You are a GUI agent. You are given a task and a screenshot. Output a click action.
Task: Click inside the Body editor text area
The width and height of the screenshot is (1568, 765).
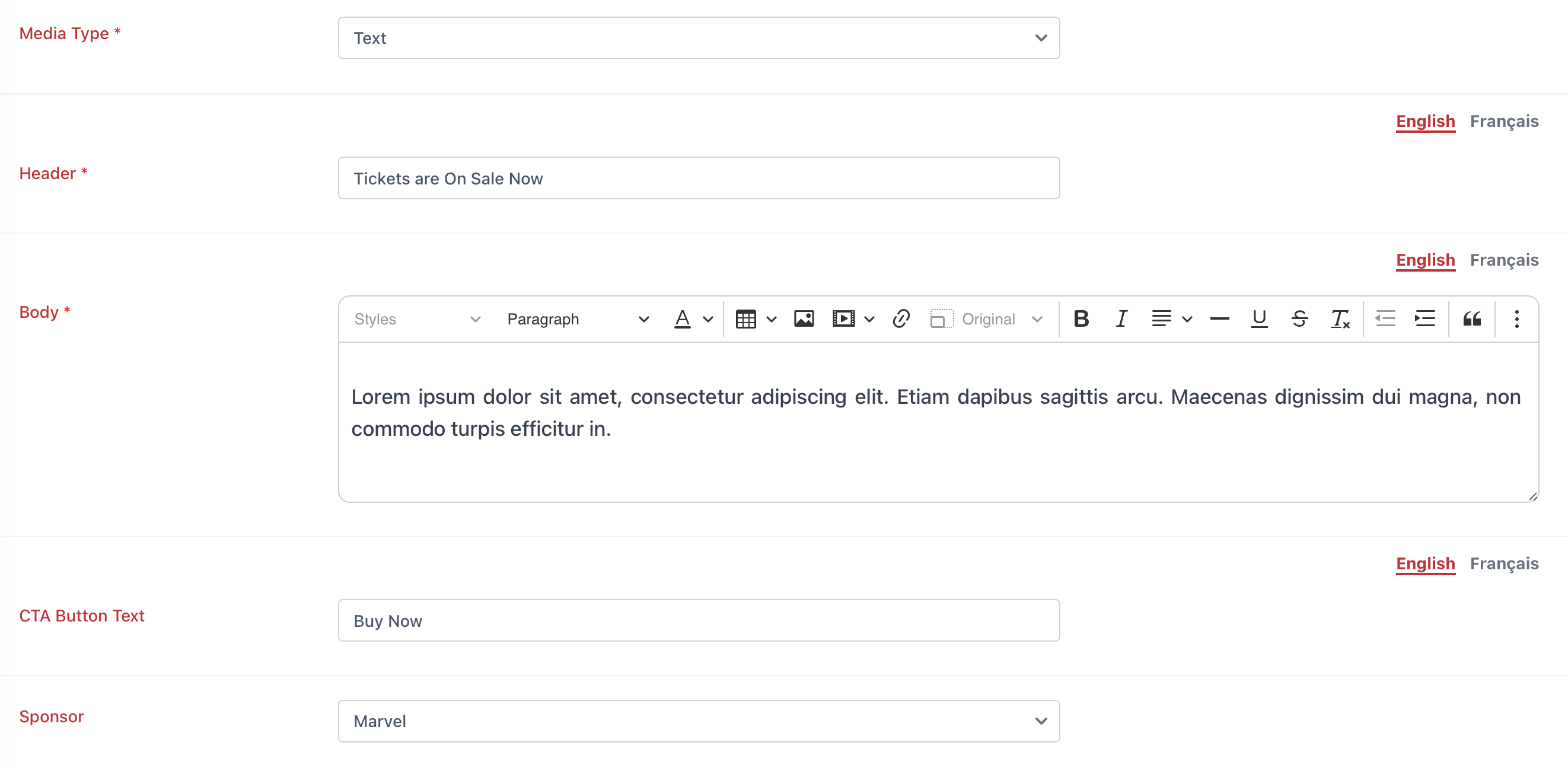pos(938,422)
